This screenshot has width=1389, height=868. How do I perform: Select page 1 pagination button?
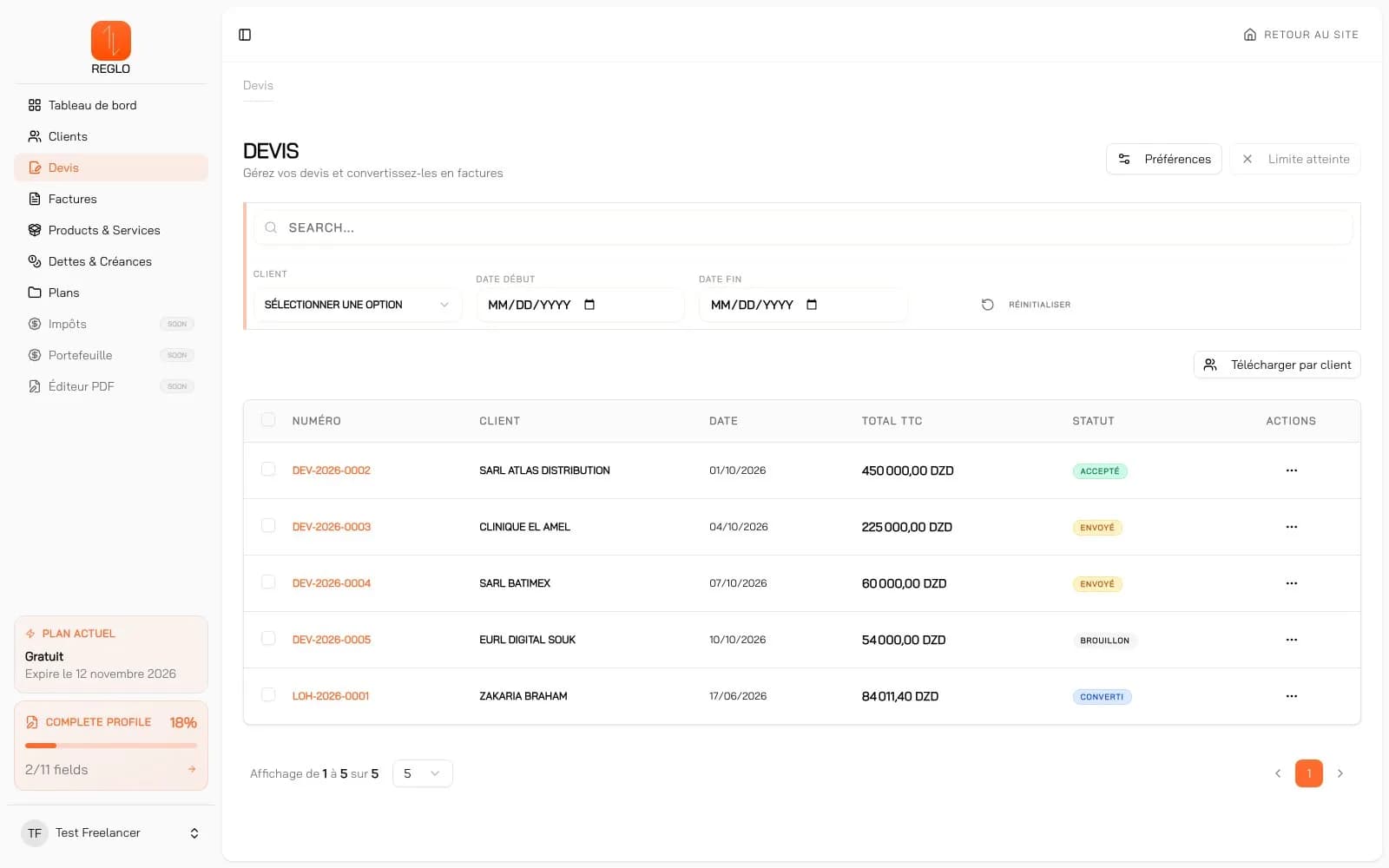coord(1309,773)
